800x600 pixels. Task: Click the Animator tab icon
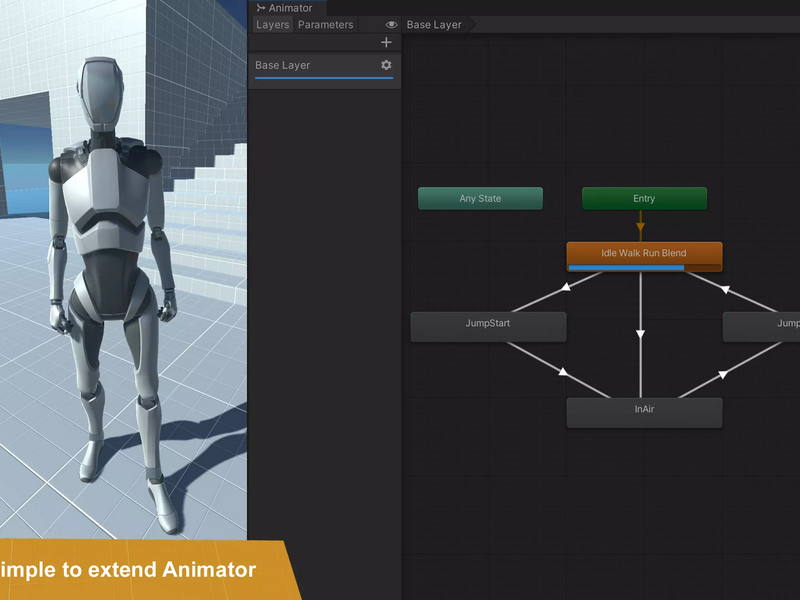261,8
